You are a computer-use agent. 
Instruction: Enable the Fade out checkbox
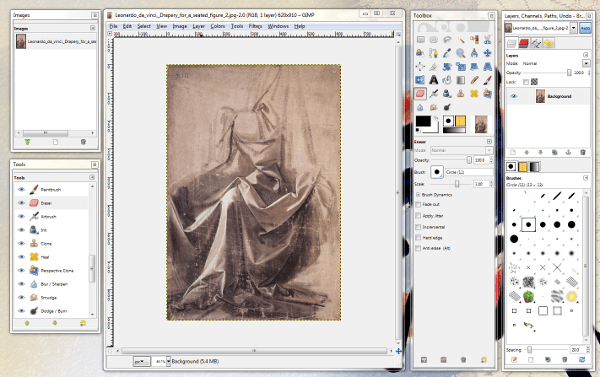(x=418, y=204)
